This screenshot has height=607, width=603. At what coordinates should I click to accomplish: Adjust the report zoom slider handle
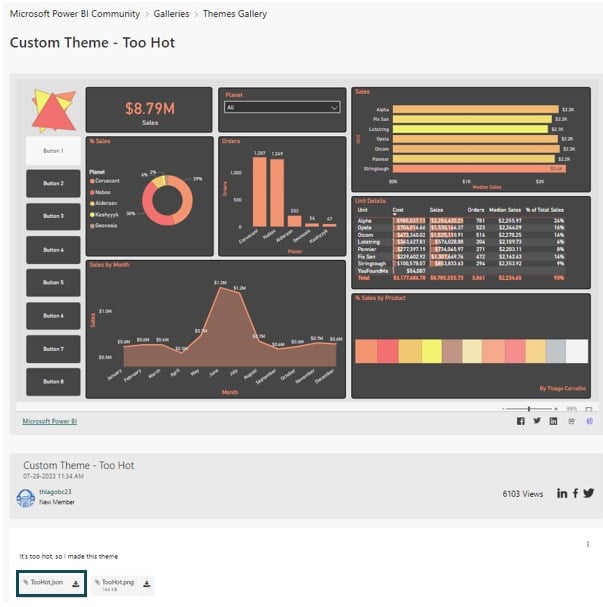(x=529, y=409)
